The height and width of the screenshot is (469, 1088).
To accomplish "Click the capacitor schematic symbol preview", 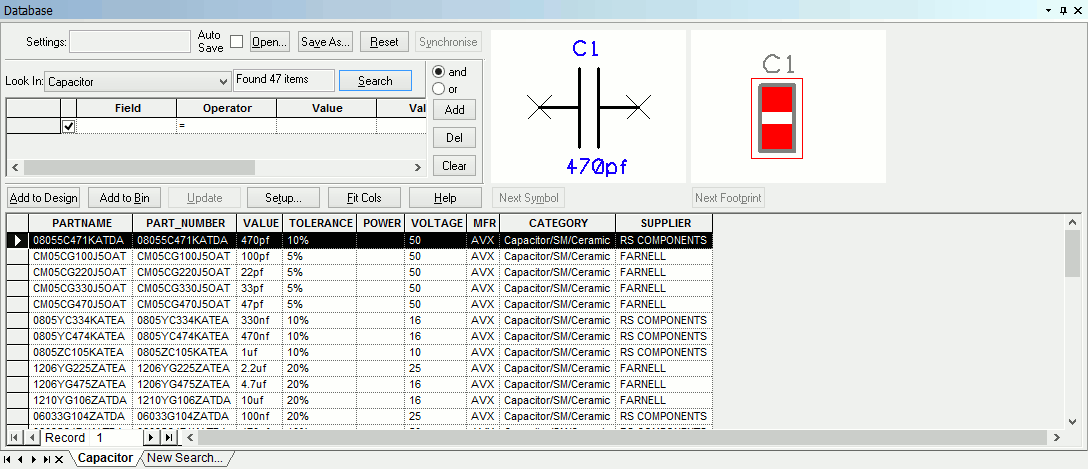I will [x=589, y=105].
